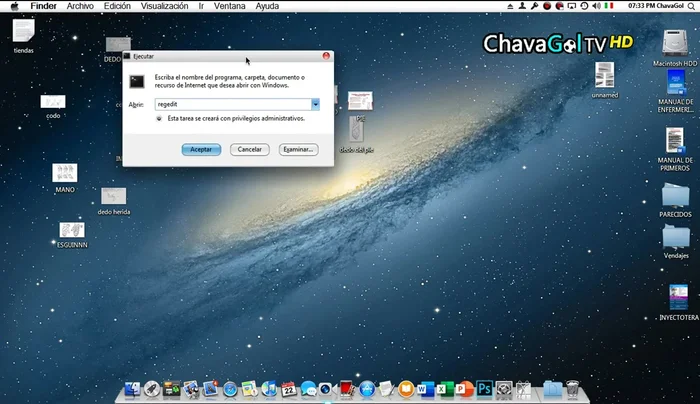Click the Abrir field containing regedit
Viewport: 700px width, 404px height.
pos(233,104)
